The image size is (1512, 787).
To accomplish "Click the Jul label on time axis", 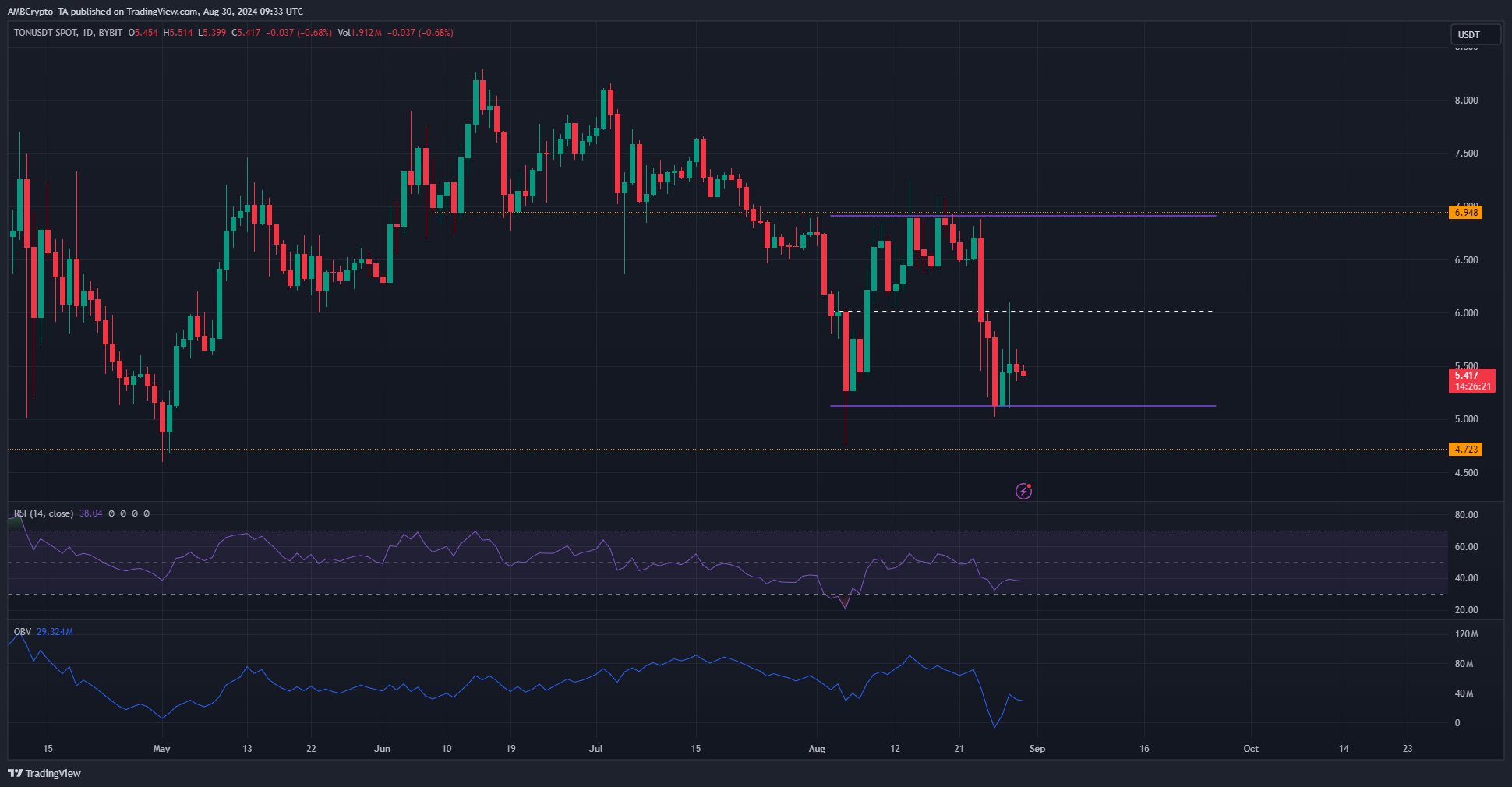I will click(x=596, y=749).
